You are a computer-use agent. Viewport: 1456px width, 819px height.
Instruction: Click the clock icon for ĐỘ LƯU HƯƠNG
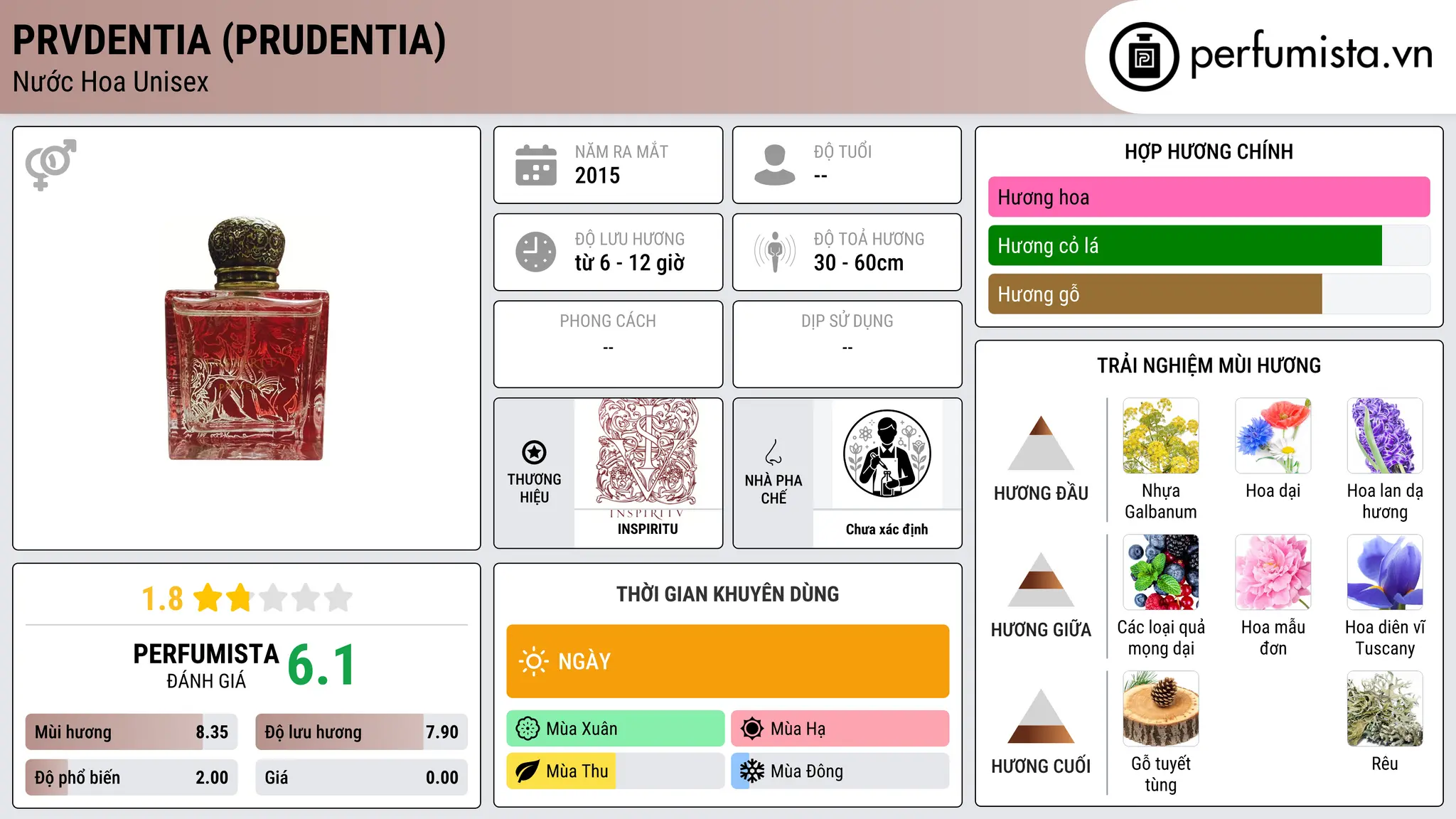536,252
